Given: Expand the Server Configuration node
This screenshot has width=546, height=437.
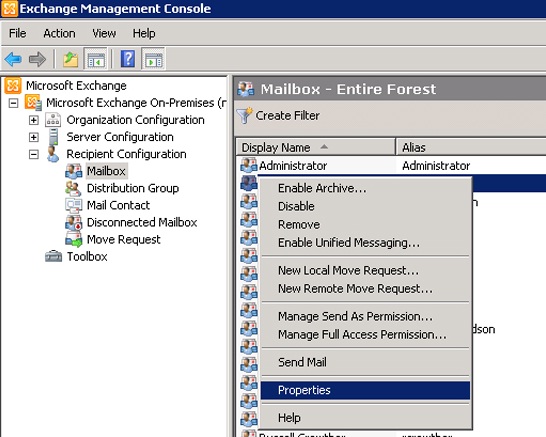Looking at the screenshot, I should pyautogui.click(x=33, y=137).
